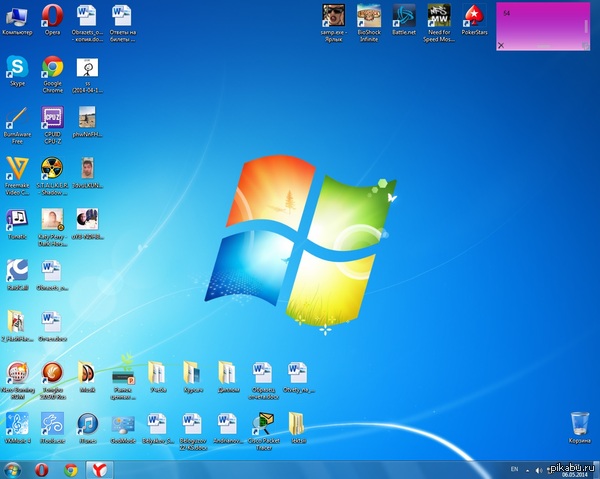Click the pinned Chrome taskbar button
This screenshot has height=479, width=600.
pyautogui.click(x=71, y=468)
